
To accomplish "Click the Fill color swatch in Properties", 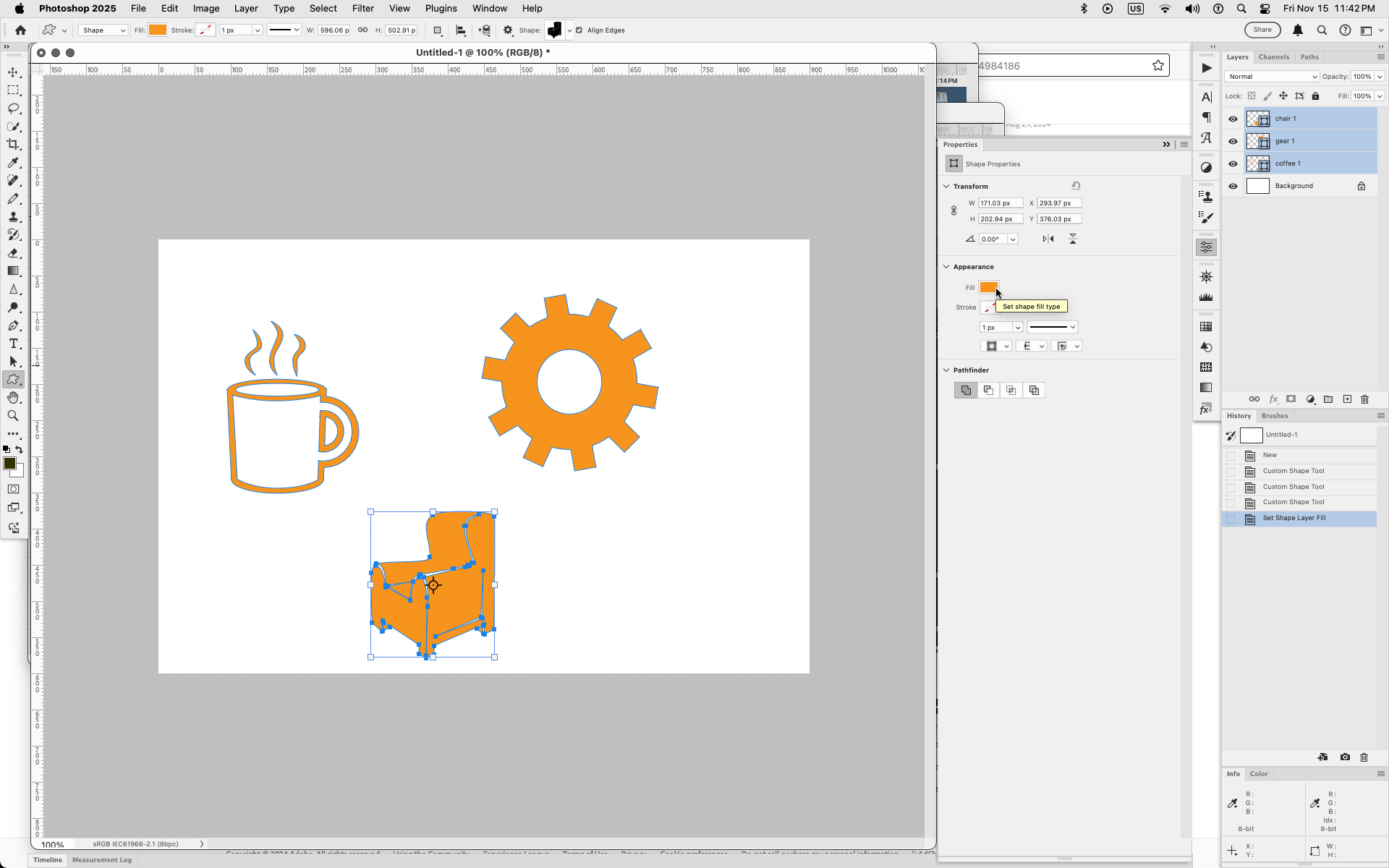I will coord(988,287).
